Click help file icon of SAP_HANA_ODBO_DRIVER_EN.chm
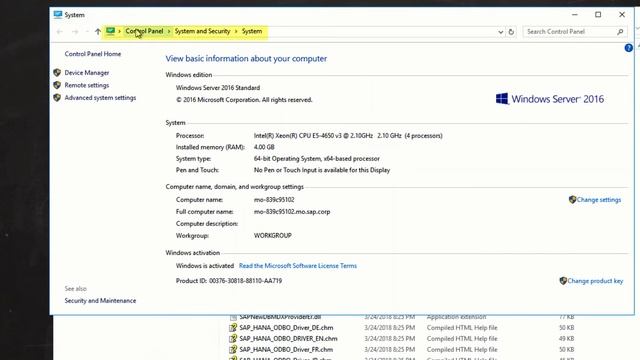Screen dimensions: 640x360 (233, 338)
